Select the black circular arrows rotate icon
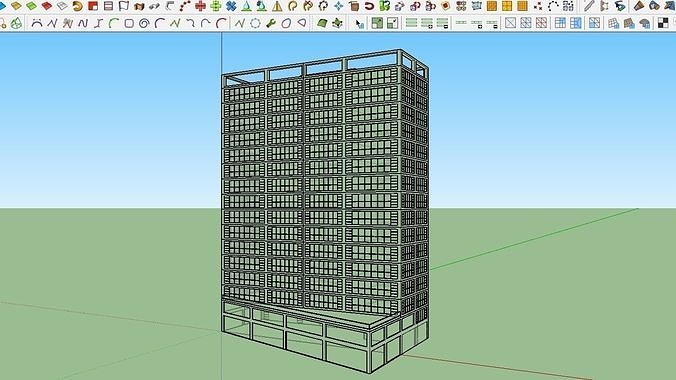676x380 pixels. pyautogui.click(x=323, y=6)
